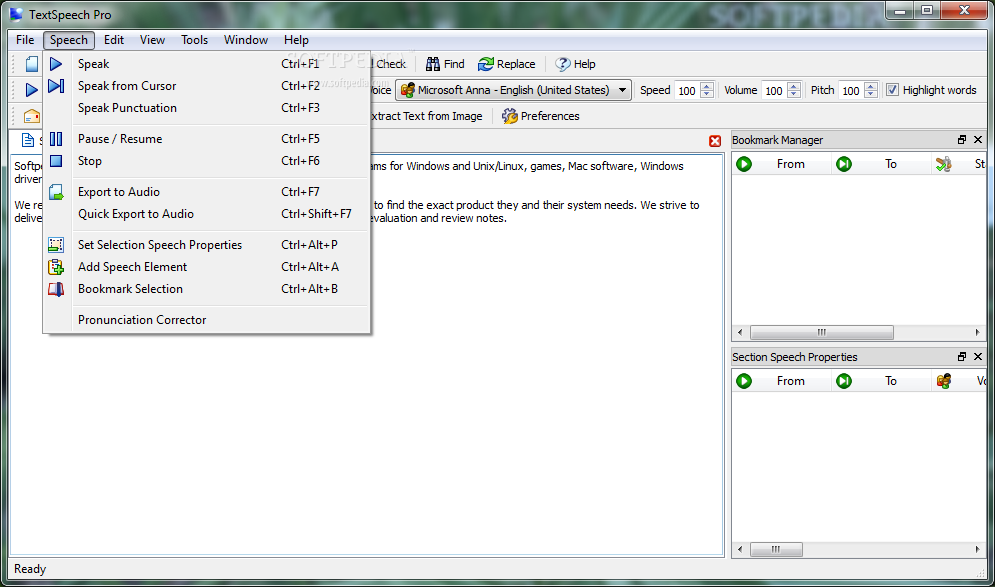The image size is (995, 587).
Task: Click the icon next to Speak from Cursor
Action: click(x=56, y=86)
